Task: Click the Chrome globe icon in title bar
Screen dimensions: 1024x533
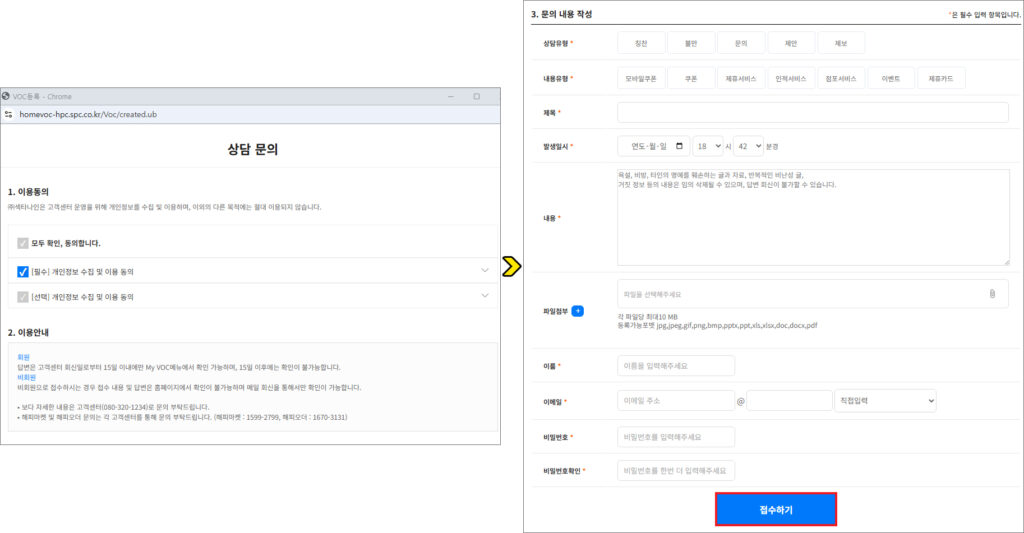Action: 7,96
